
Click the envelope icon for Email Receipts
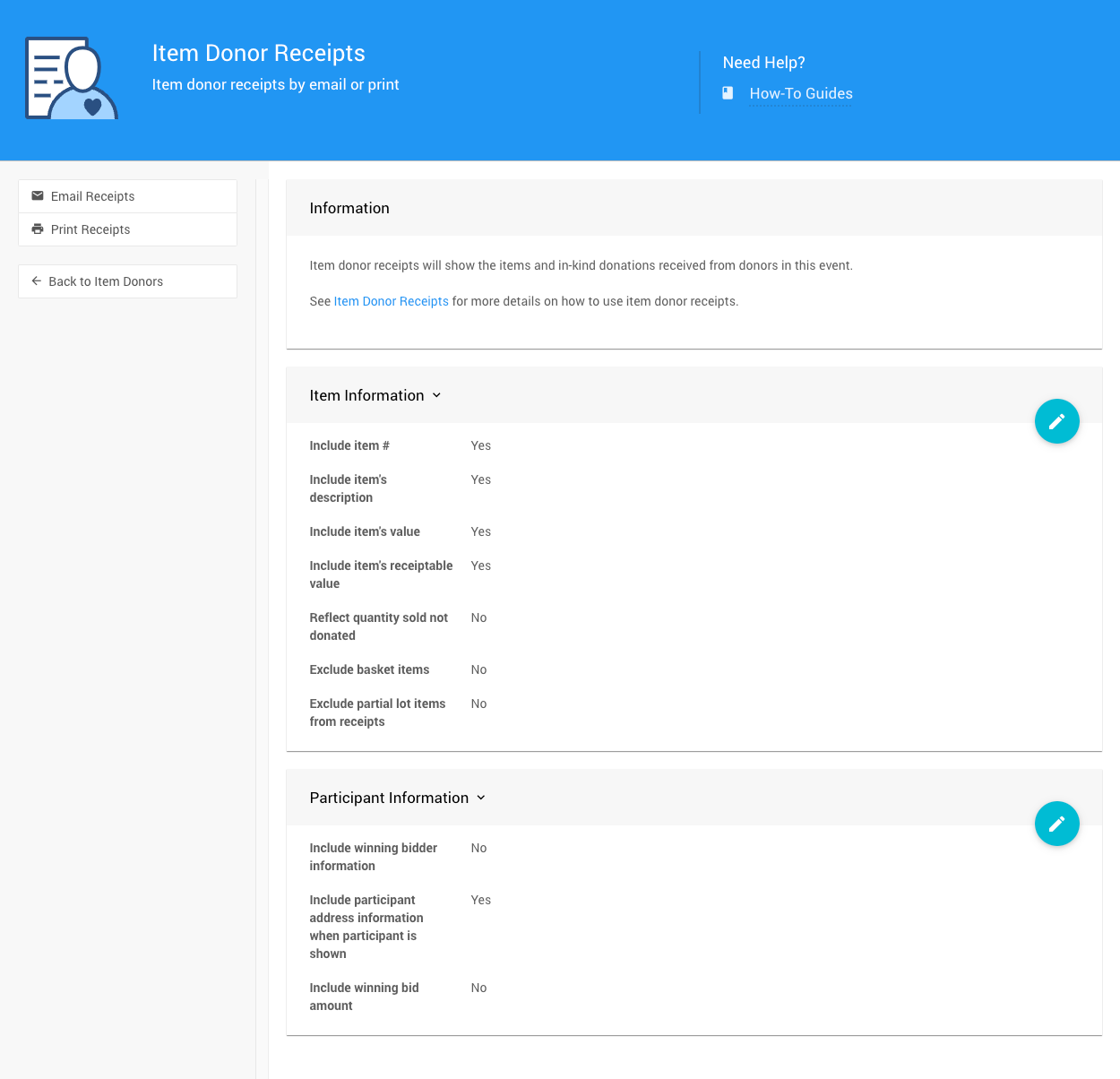(x=38, y=196)
